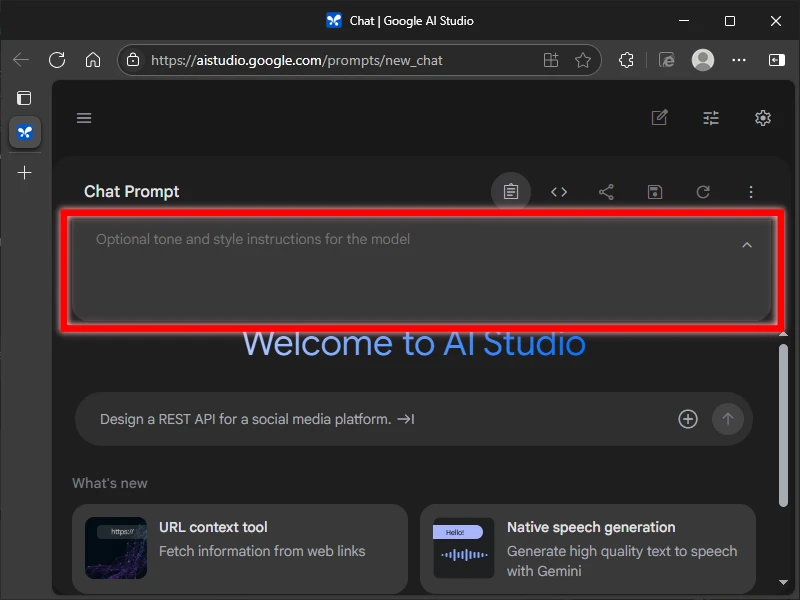800x600 pixels.
Task: Click the URL context tool thumbnail
Action: [x=116, y=548]
